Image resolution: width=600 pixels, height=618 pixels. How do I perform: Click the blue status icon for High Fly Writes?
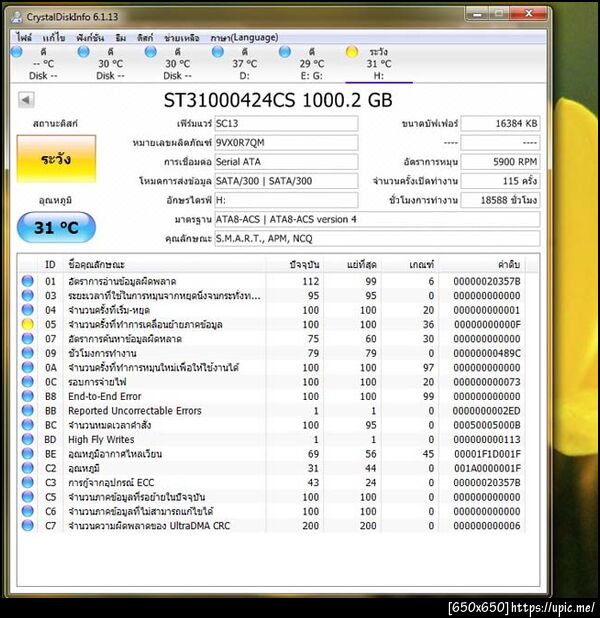tap(28, 439)
